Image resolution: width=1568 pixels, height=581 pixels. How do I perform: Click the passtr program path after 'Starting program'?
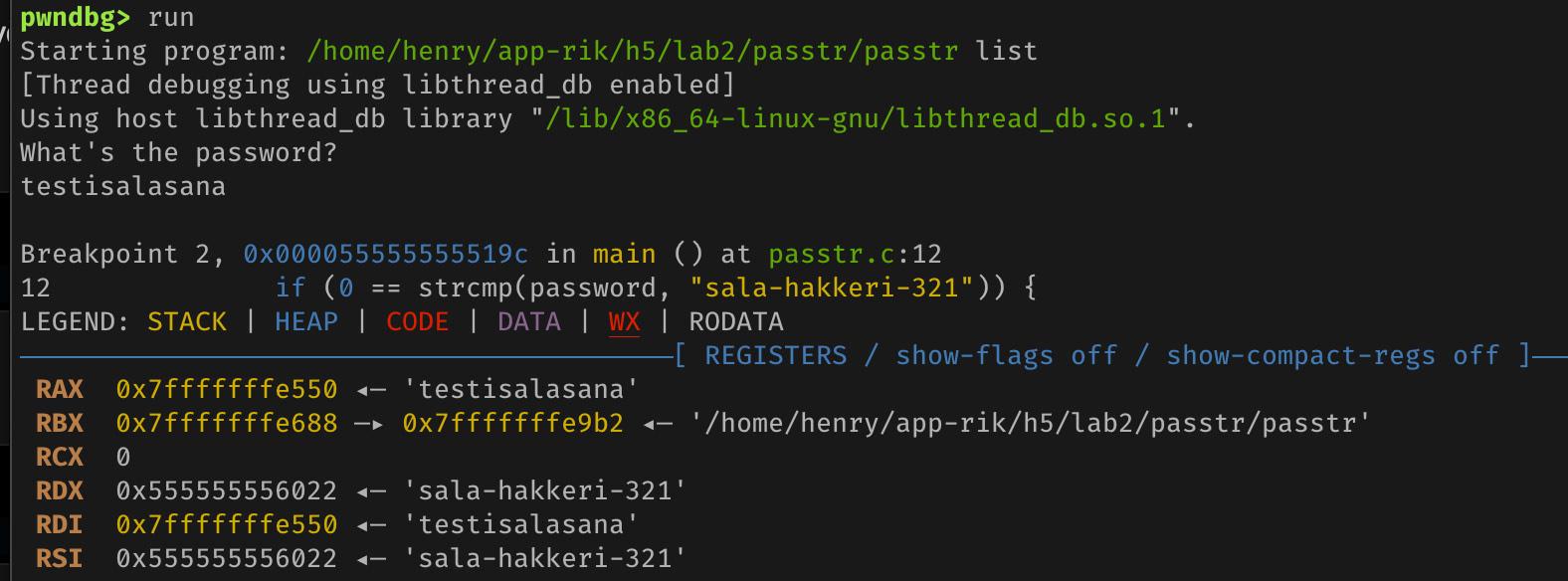pyautogui.click(x=632, y=52)
